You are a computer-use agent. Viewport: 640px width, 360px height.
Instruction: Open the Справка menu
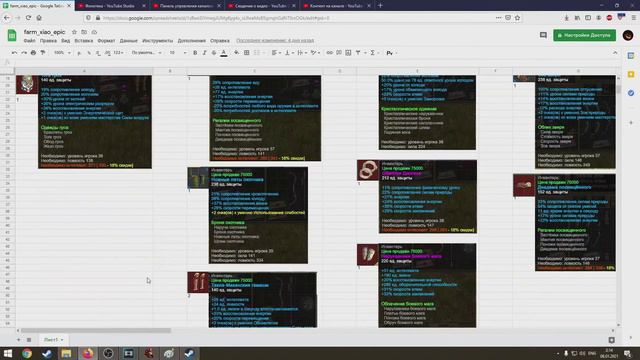pos(220,41)
